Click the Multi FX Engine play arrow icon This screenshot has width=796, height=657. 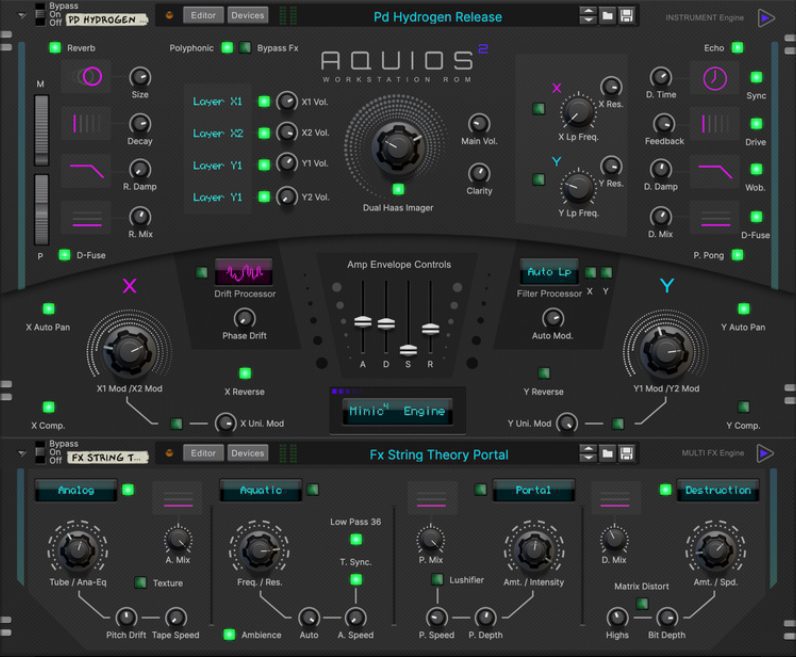click(766, 453)
